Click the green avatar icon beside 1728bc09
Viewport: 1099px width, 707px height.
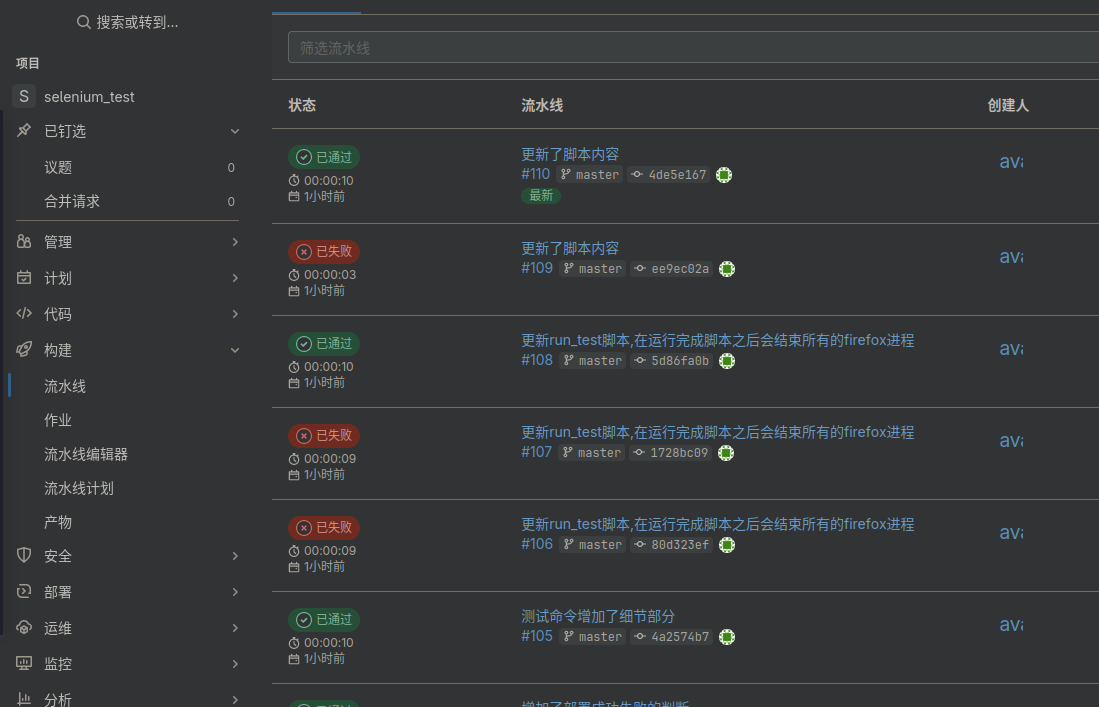click(726, 453)
